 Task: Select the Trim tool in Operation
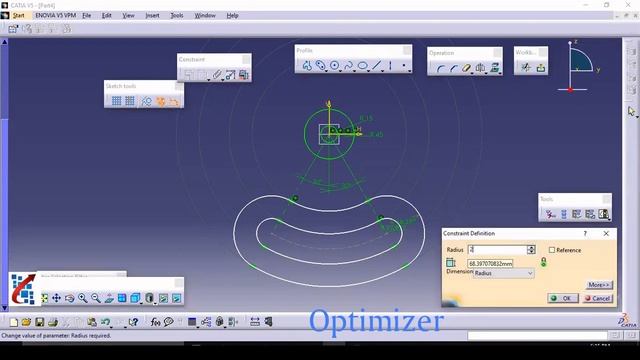(467, 68)
